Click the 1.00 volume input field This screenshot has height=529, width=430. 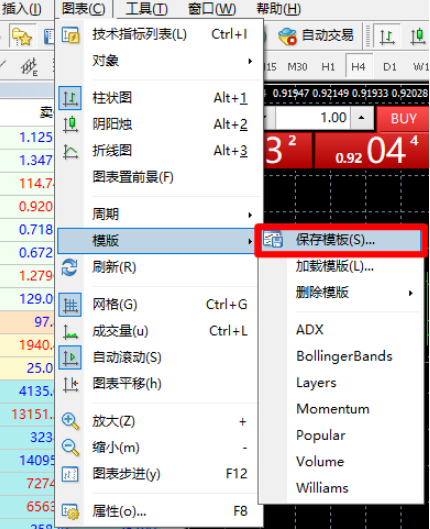click(313, 118)
